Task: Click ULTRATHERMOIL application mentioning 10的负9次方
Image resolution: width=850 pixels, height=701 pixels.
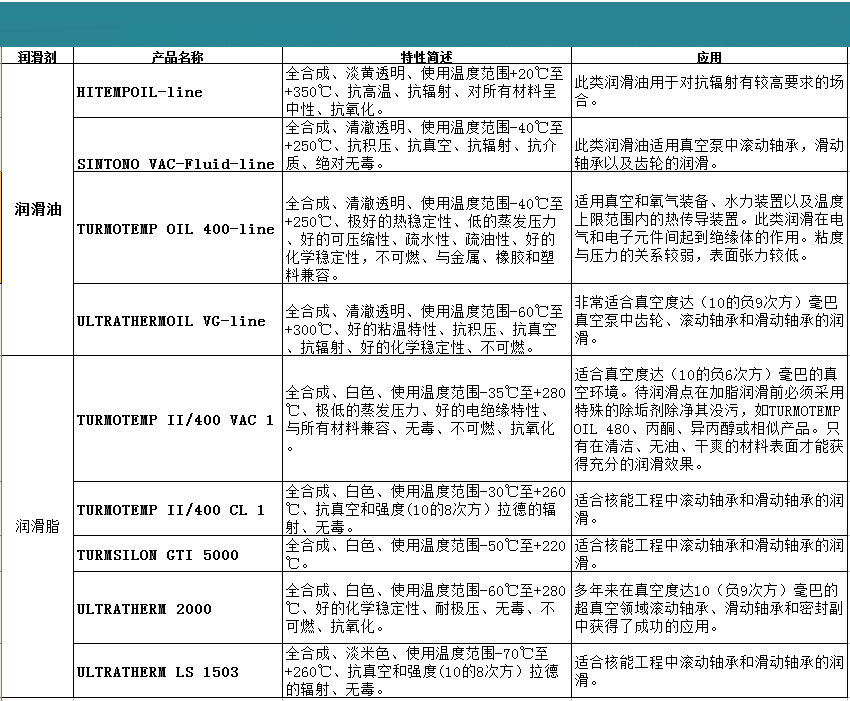Action: (x=709, y=320)
